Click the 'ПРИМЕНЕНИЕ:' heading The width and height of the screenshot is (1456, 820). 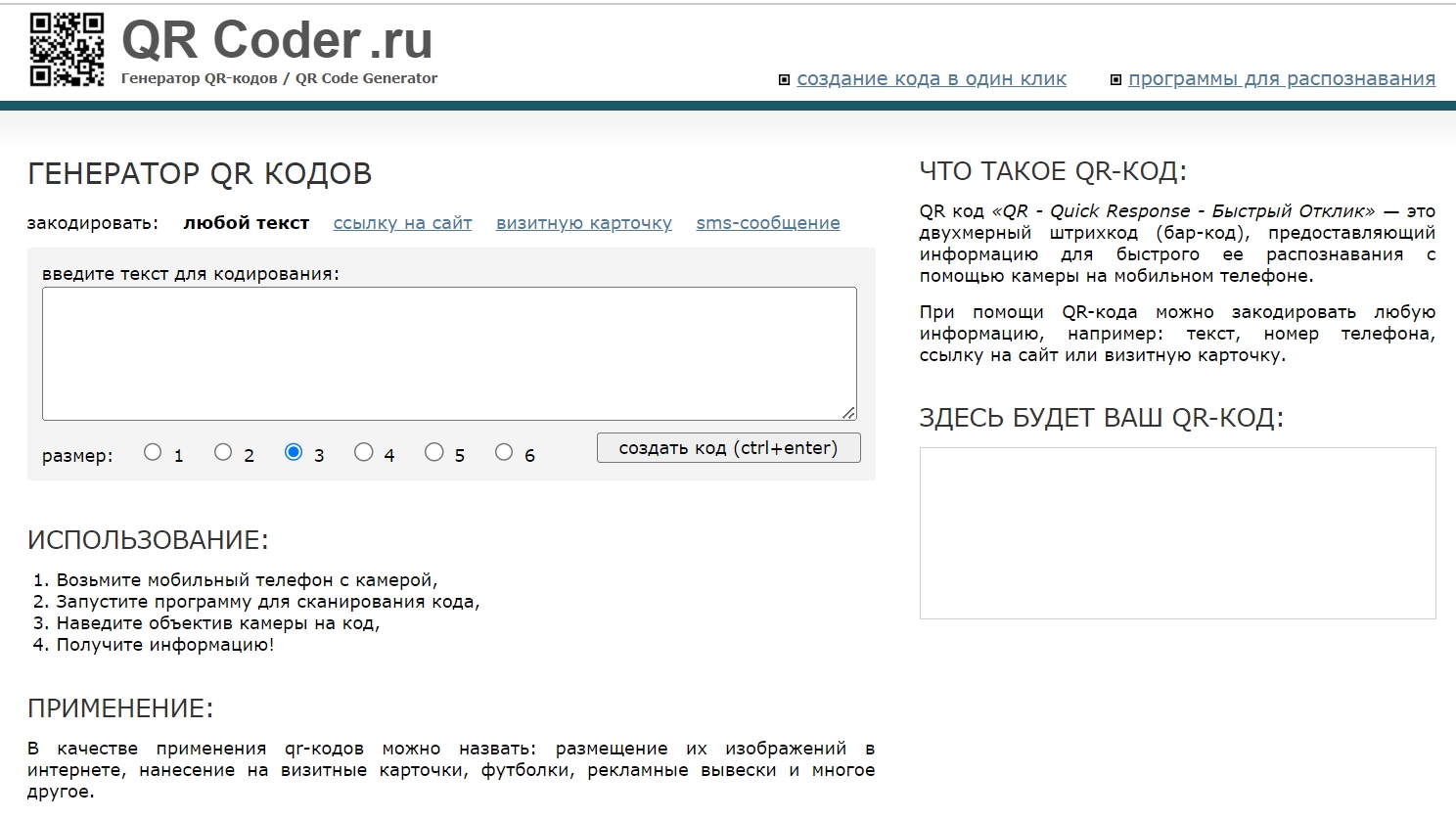pos(120,708)
